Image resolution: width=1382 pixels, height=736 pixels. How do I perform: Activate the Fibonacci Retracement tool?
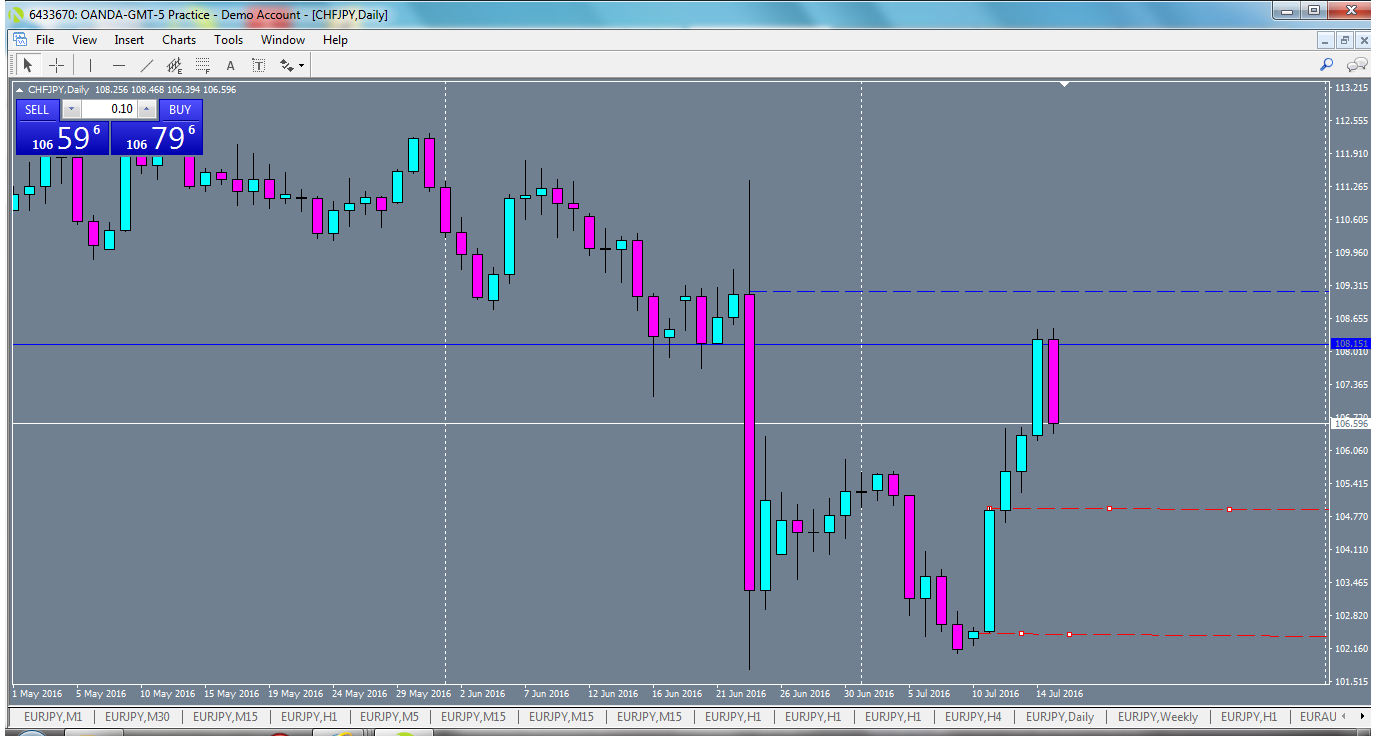(203, 64)
